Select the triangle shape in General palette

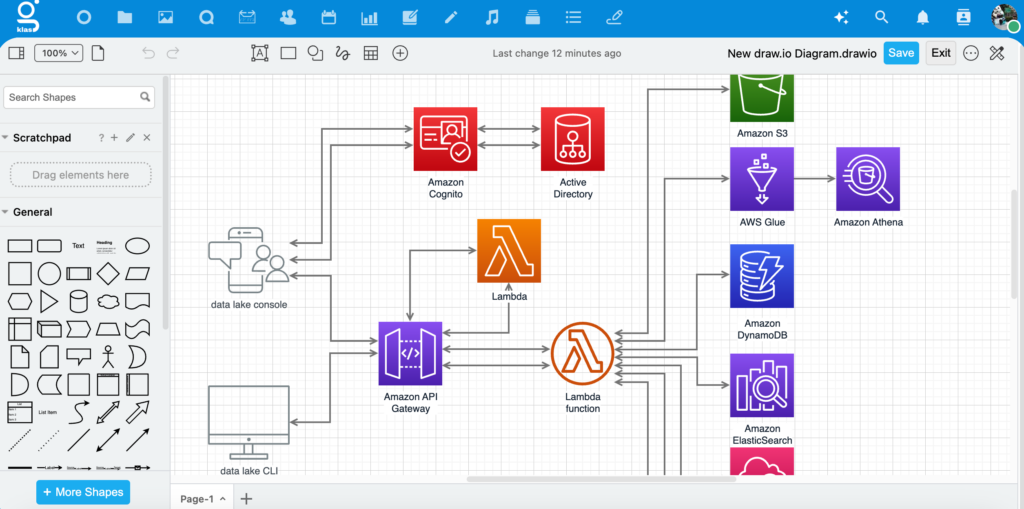49,301
